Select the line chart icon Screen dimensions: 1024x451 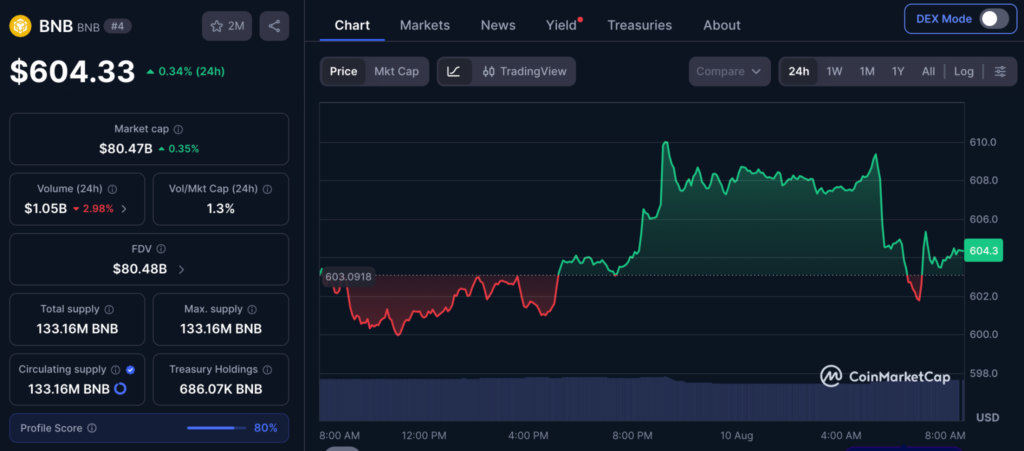[x=454, y=72]
